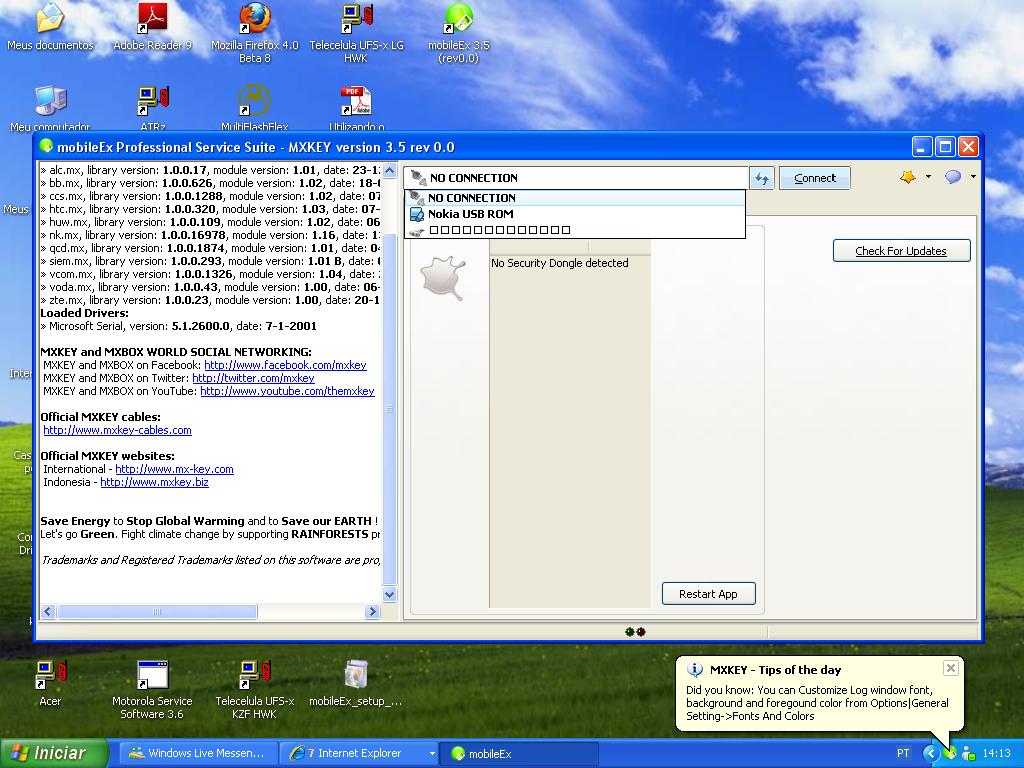
Task: Open the MXKEY Twitter link
Action: point(253,378)
